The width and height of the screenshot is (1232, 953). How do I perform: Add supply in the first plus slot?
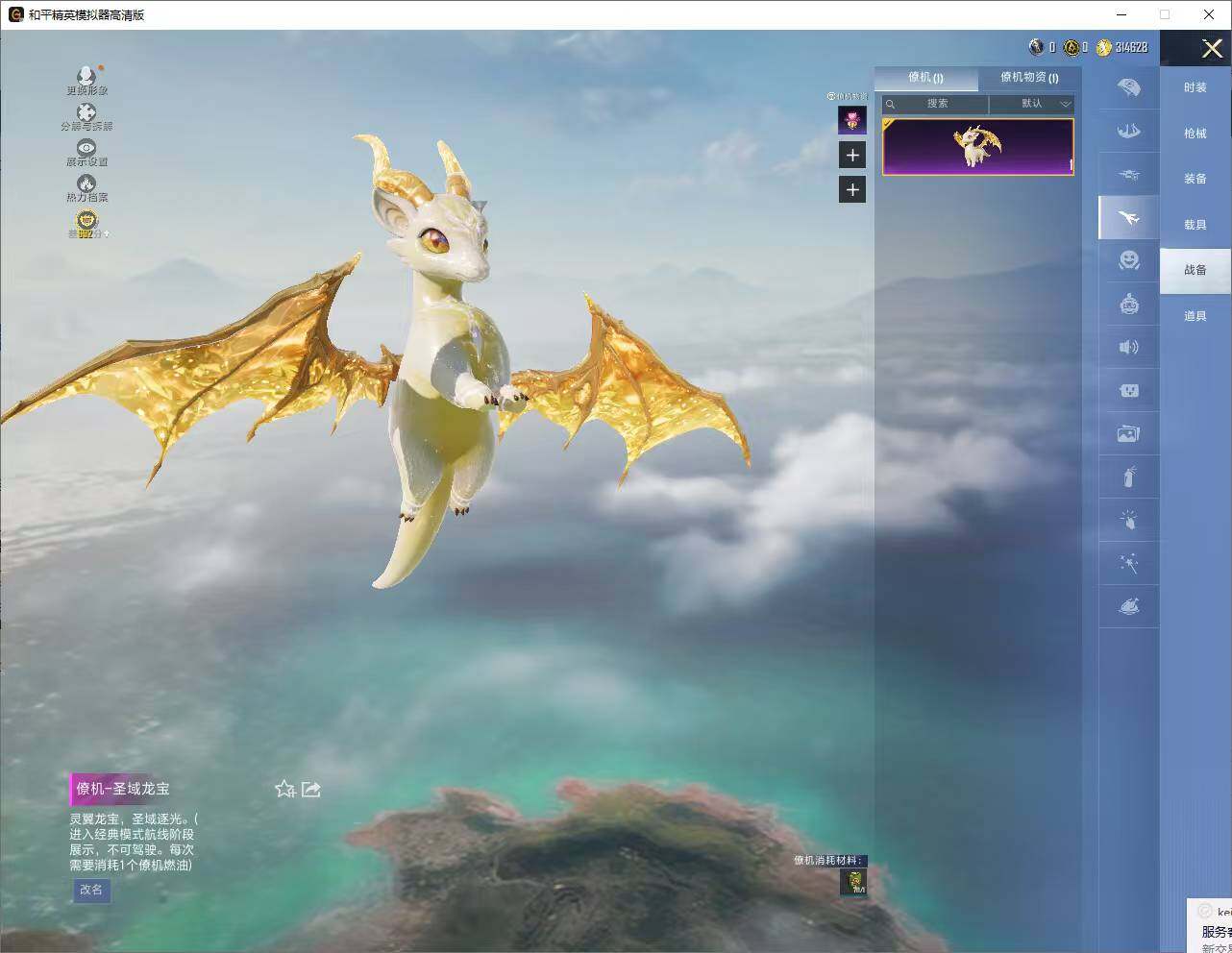[x=852, y=155]
